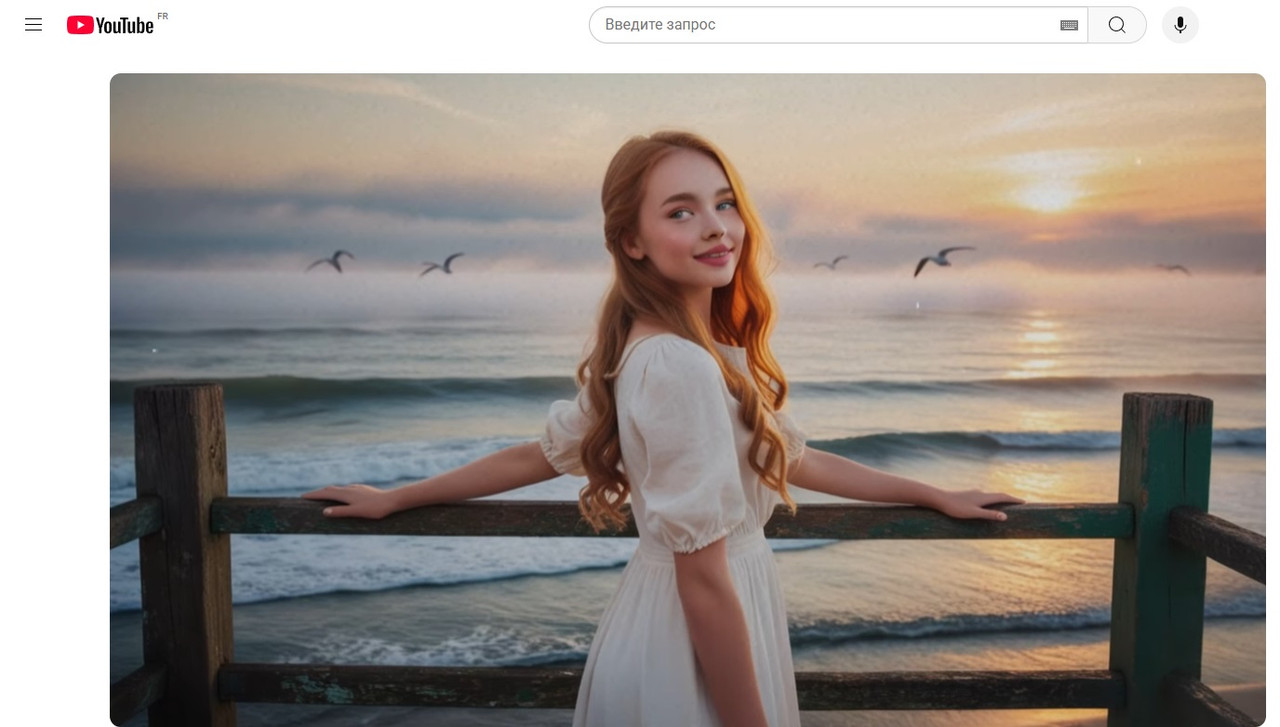Go to YouTube home via logo

pos(111,25)
